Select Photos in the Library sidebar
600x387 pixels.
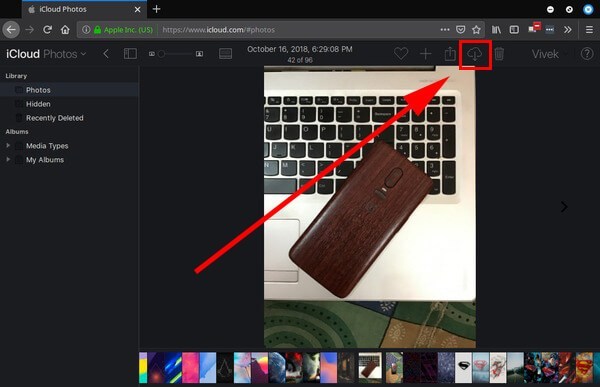click(x=69, y=90)
